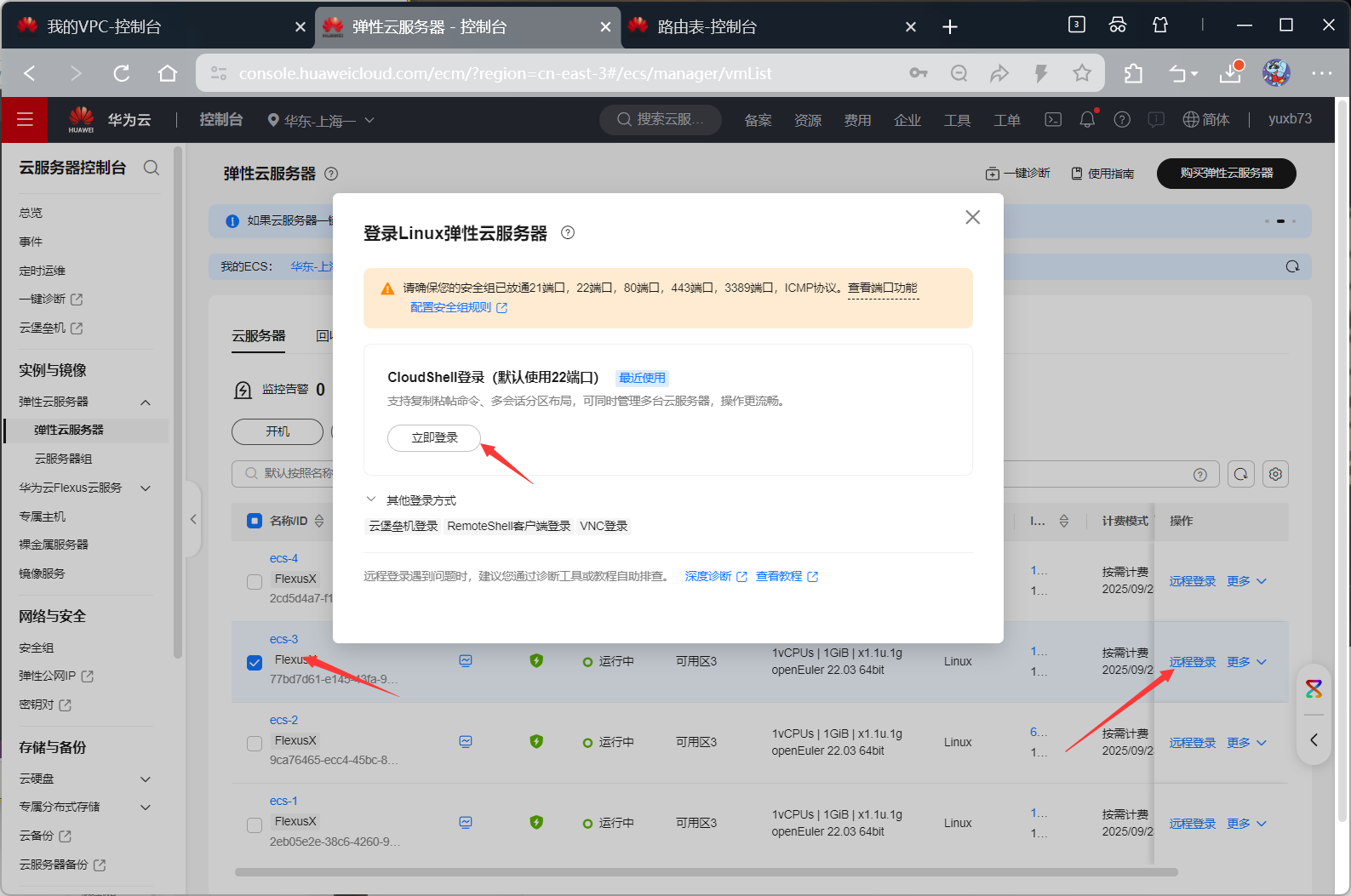Close the Linux login dialog
1351x896 pixels.
tap(972, 217)
